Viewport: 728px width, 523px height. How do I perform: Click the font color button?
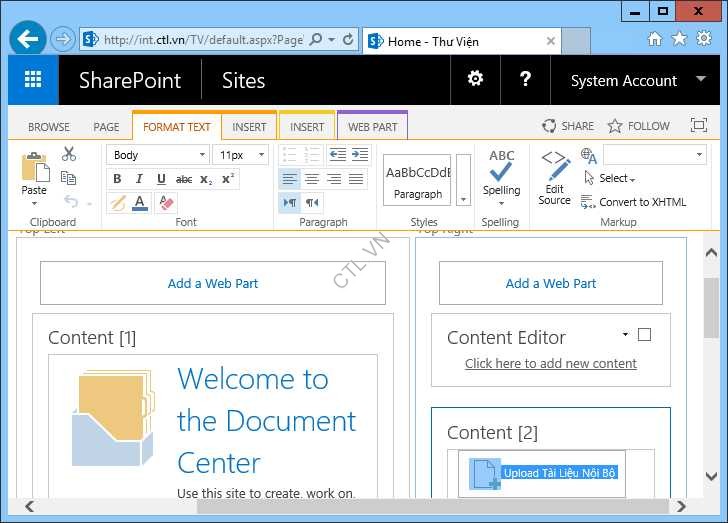[x=140, y=203]
